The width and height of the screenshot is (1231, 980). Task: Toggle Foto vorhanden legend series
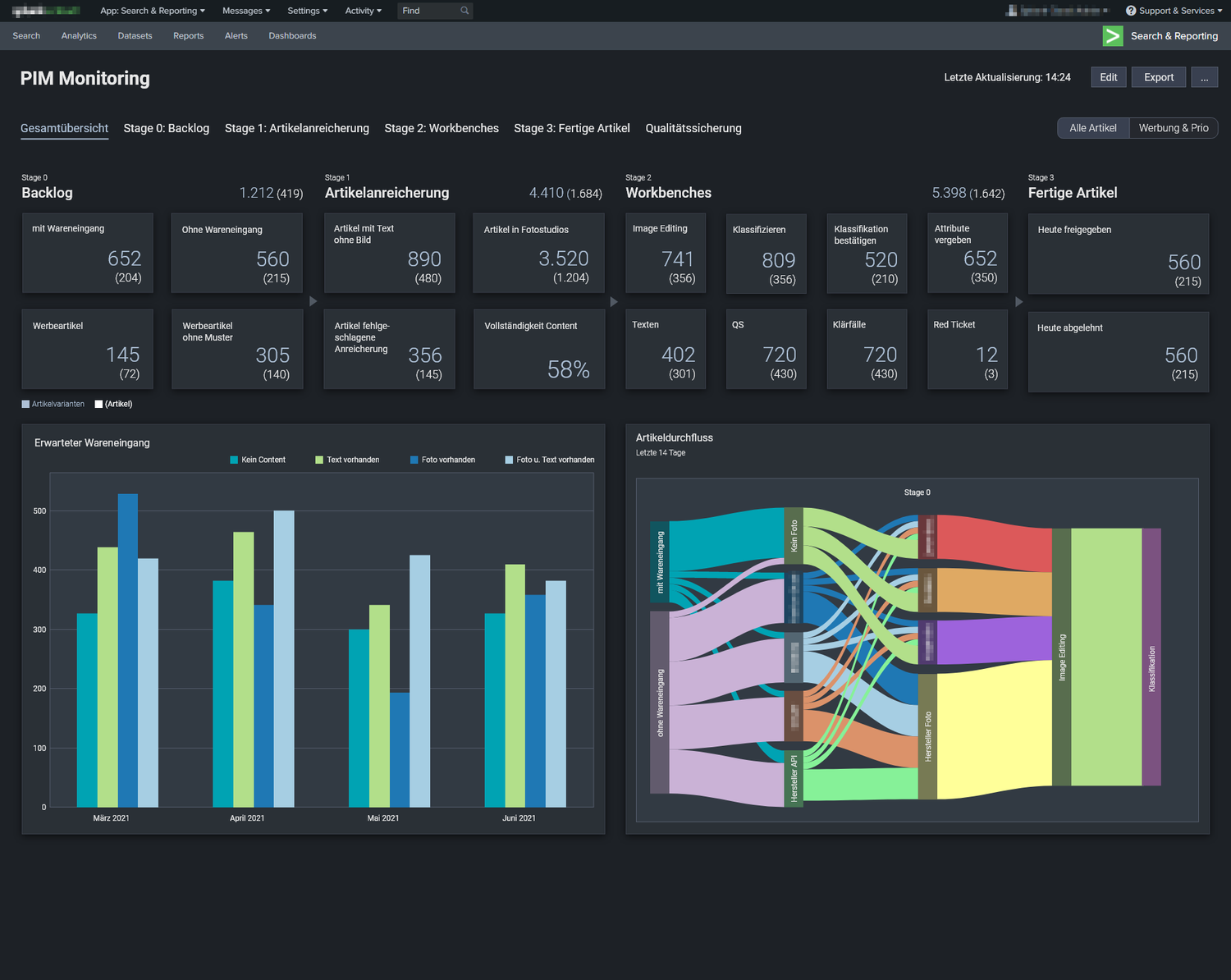(442, 460)
